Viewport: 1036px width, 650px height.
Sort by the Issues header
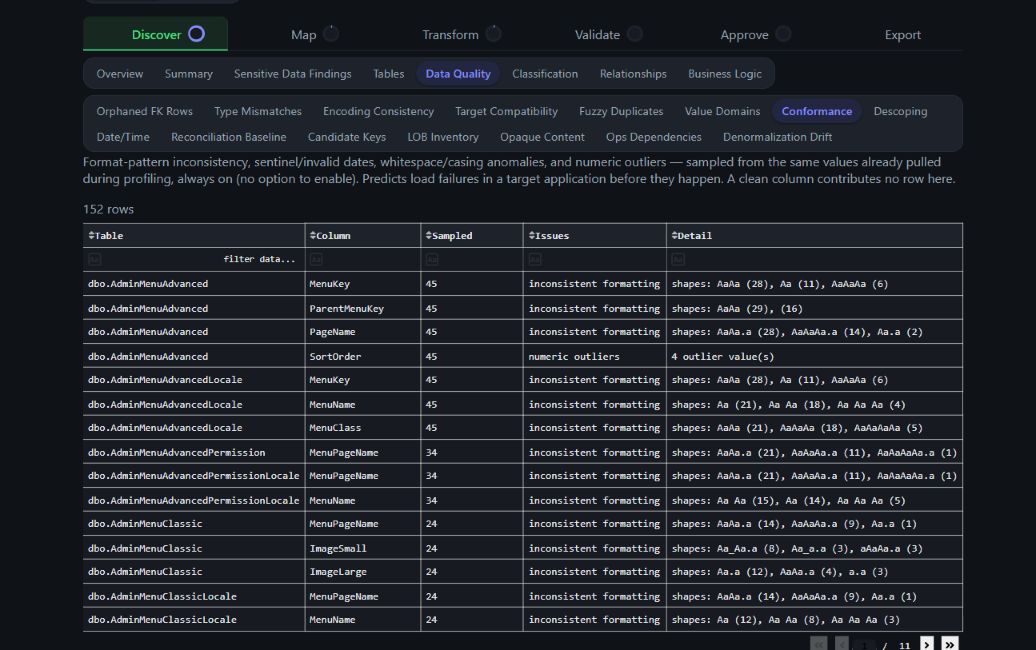[548, 236]
